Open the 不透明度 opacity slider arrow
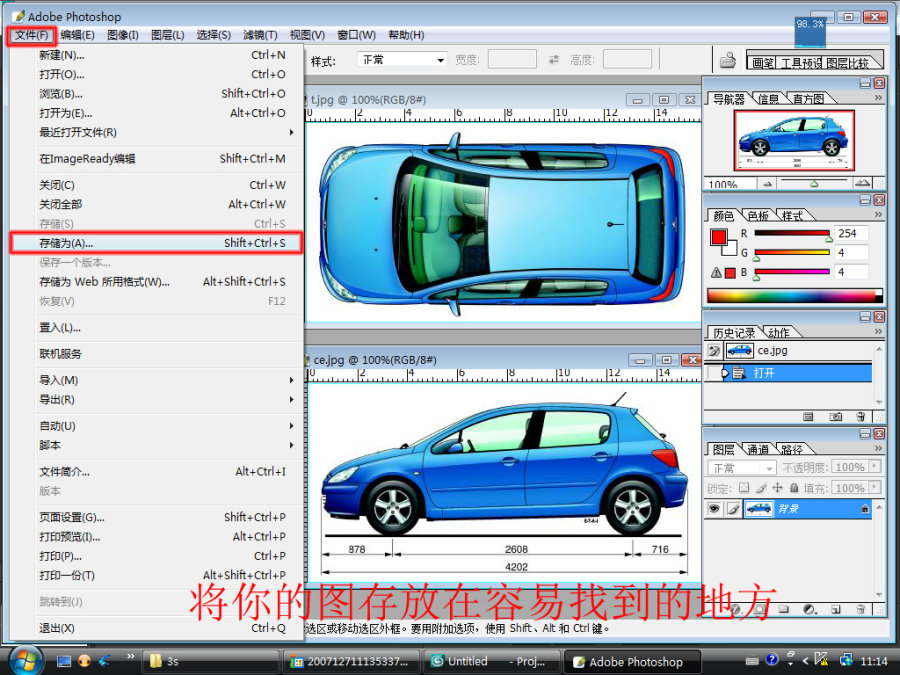Screen dimensions: 900x675 (x=875, y=467)
